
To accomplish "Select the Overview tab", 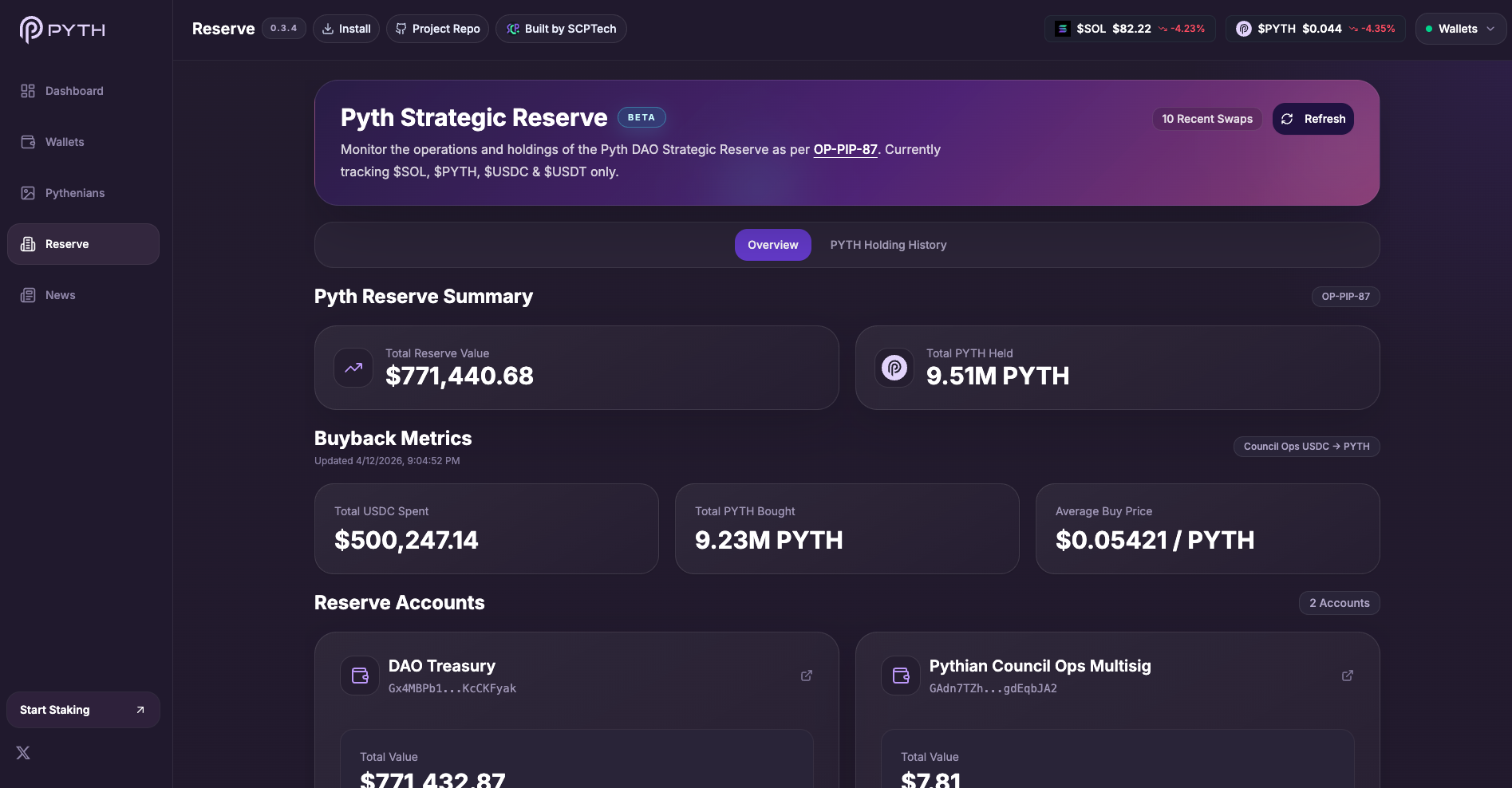I will [772, 245].
